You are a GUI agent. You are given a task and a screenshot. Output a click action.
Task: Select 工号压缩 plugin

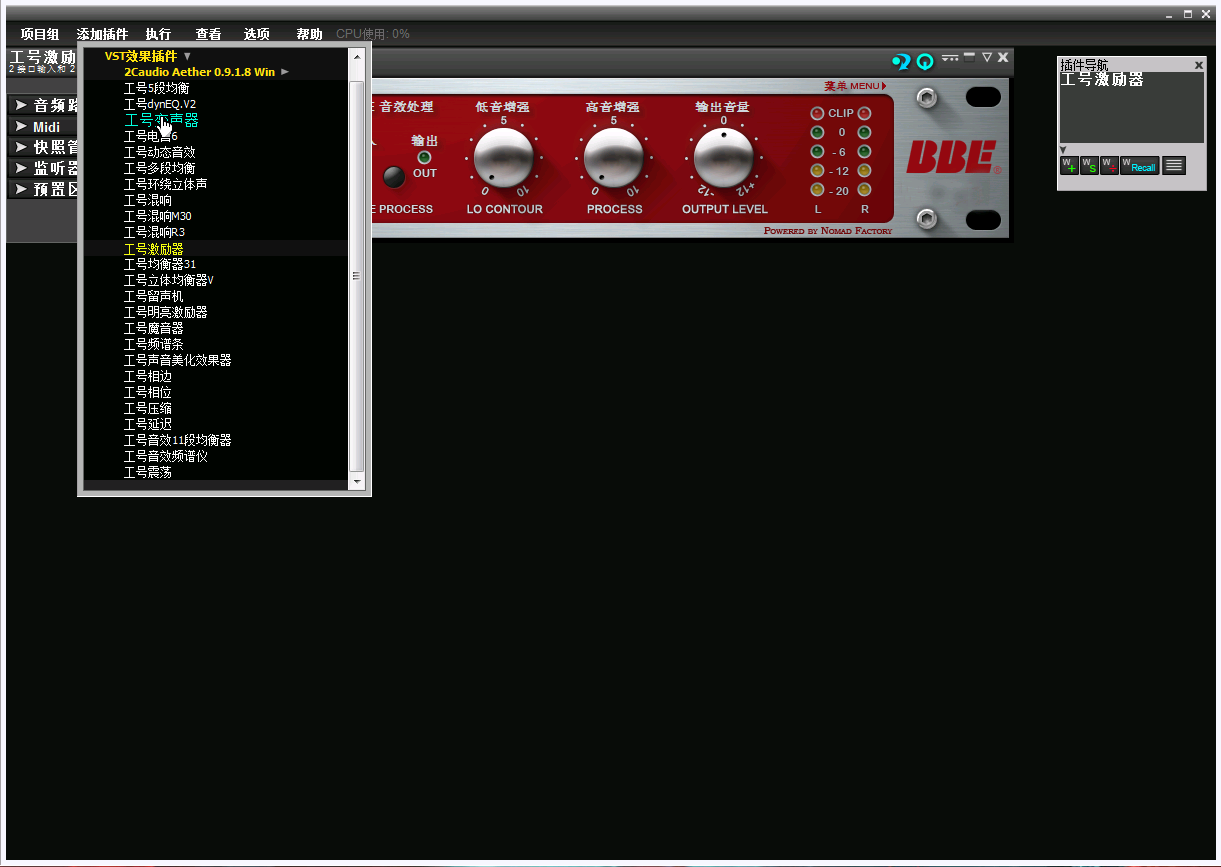pyautogui.click(x=147, y=408)
